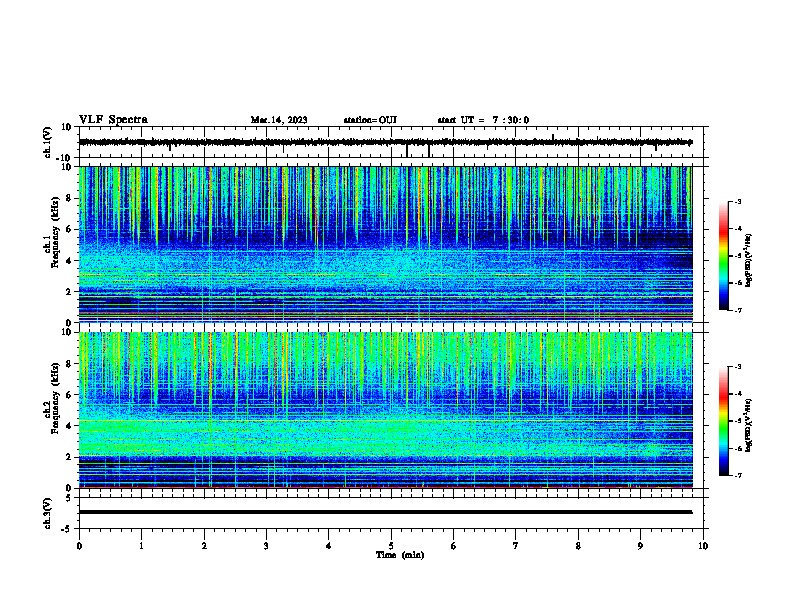Click the "-7" label on ch.2 color scale
Viewport: 792px width, 612px height.
click(738, 475)
